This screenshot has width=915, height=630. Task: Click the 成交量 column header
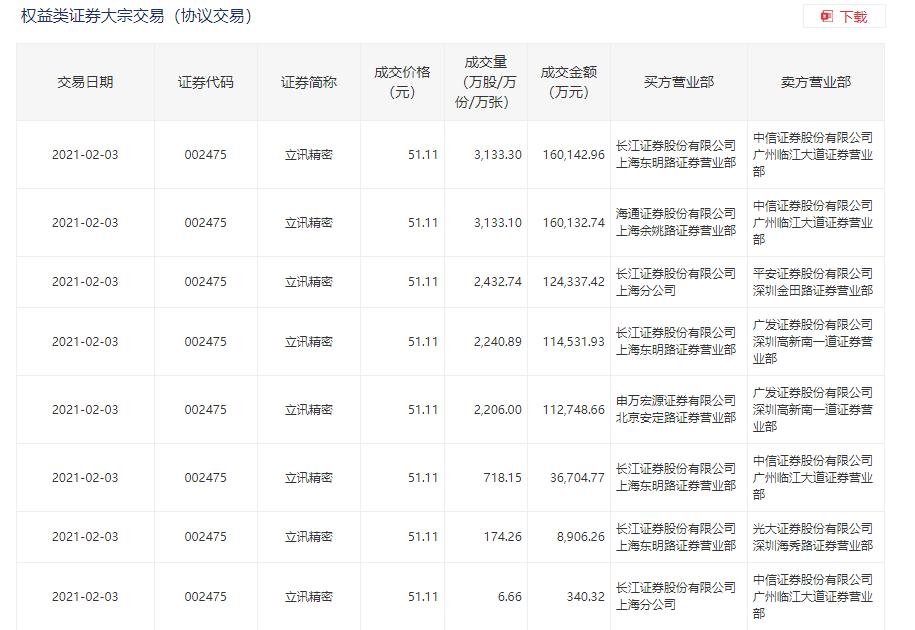point(486,82)
